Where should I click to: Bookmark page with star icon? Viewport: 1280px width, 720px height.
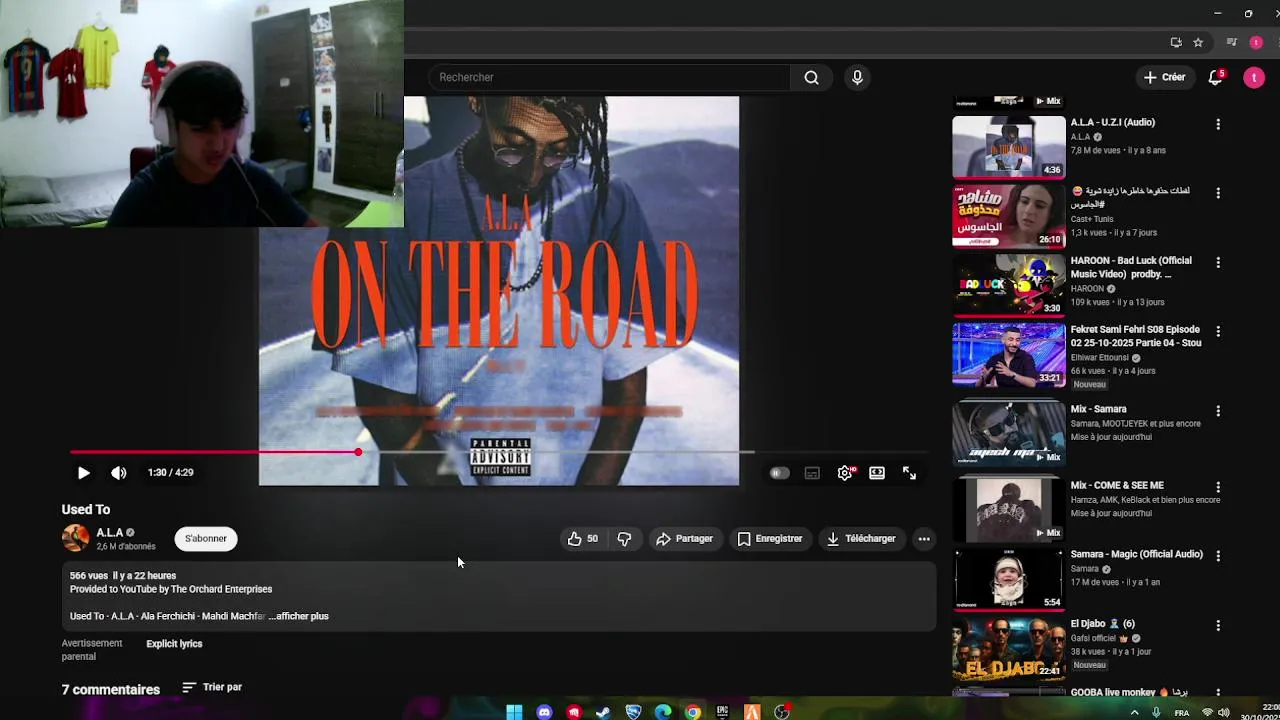[x=1198, y=42]
